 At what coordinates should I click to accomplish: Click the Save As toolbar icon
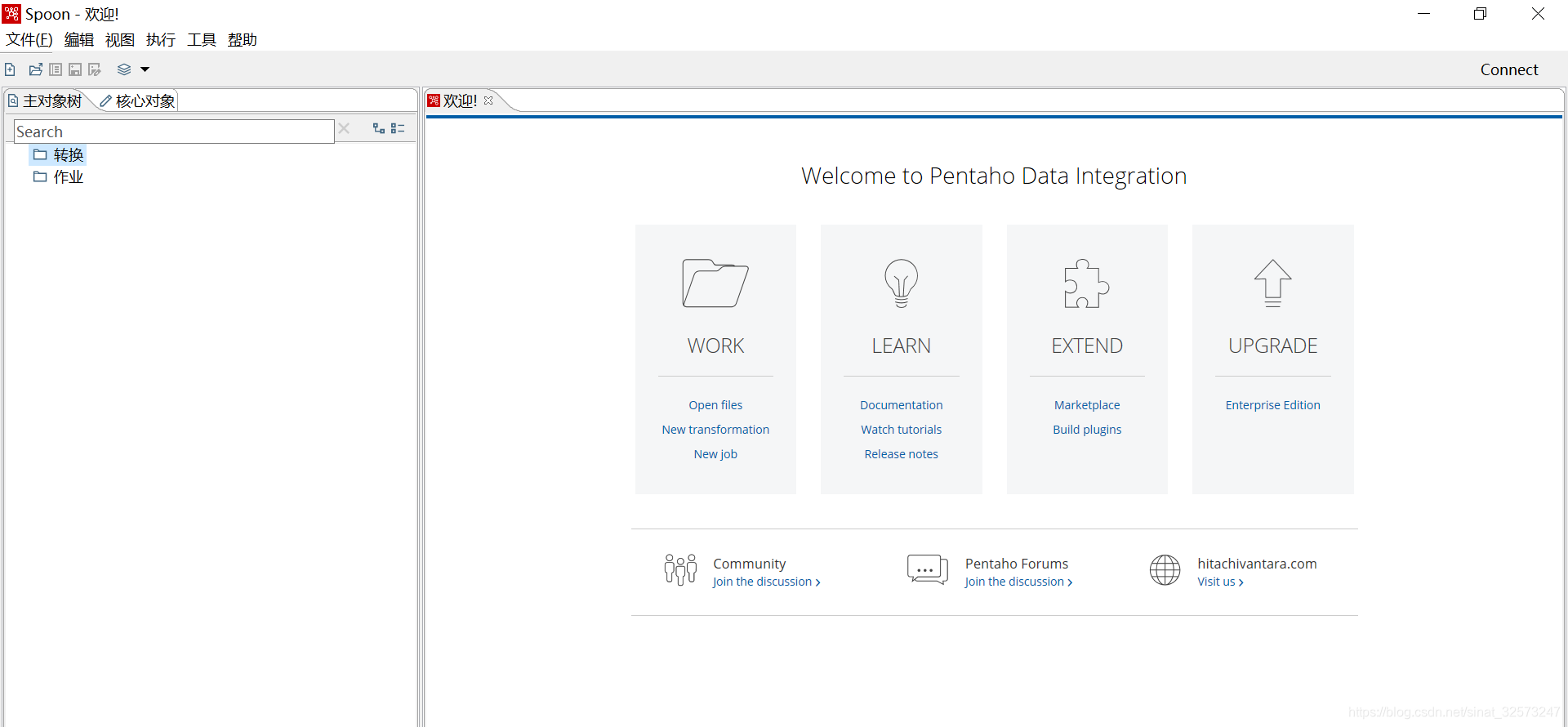tap(95, 69)
